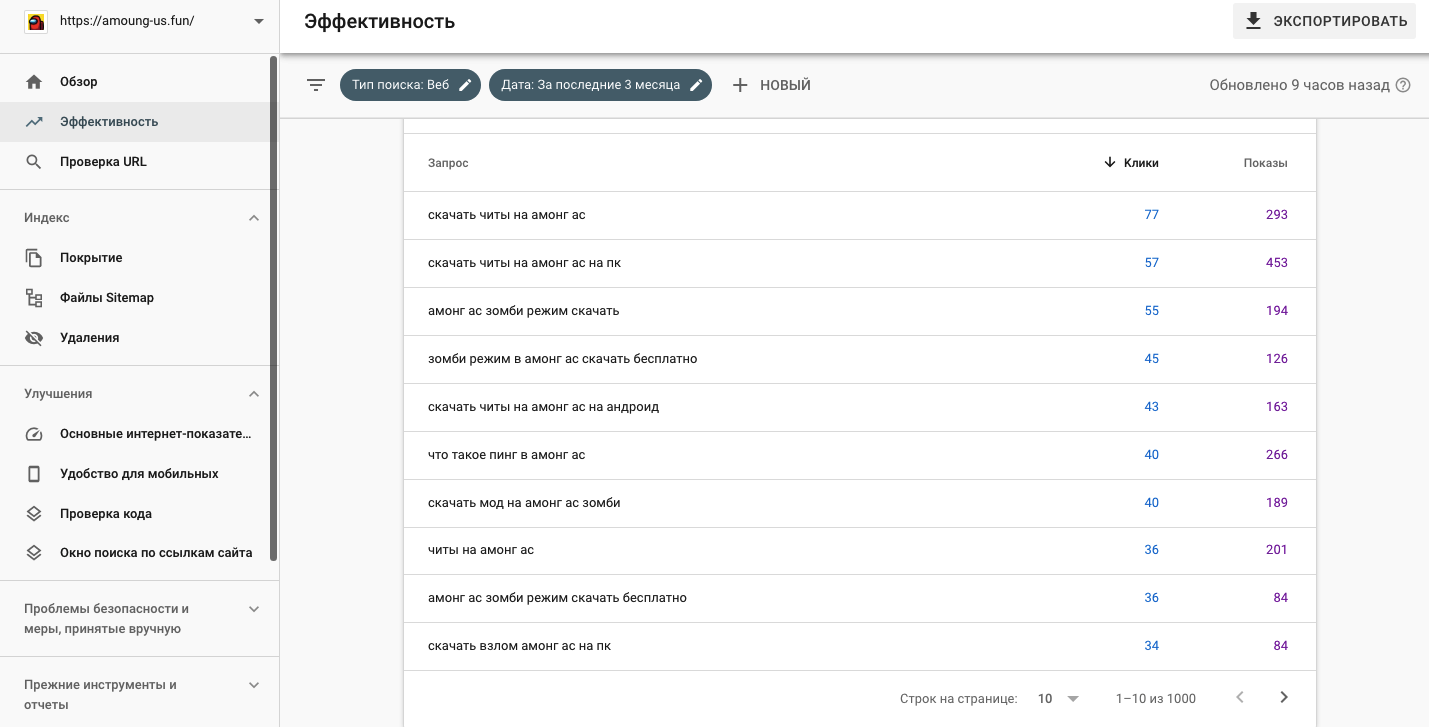
Task: Go to the next page of results
Action: tap(1284, 698)
